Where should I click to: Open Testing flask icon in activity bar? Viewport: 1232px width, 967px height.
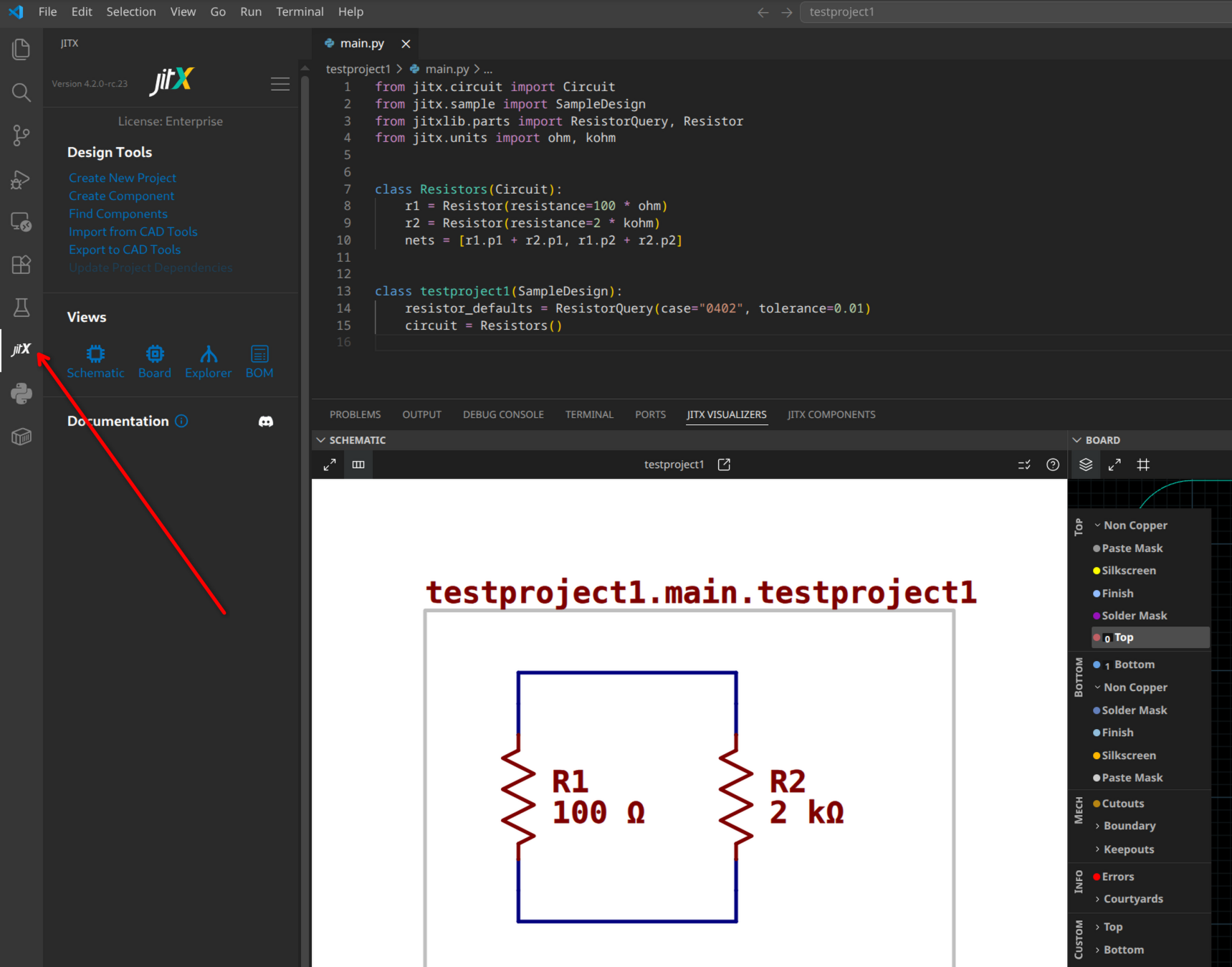tap(22, 308)
